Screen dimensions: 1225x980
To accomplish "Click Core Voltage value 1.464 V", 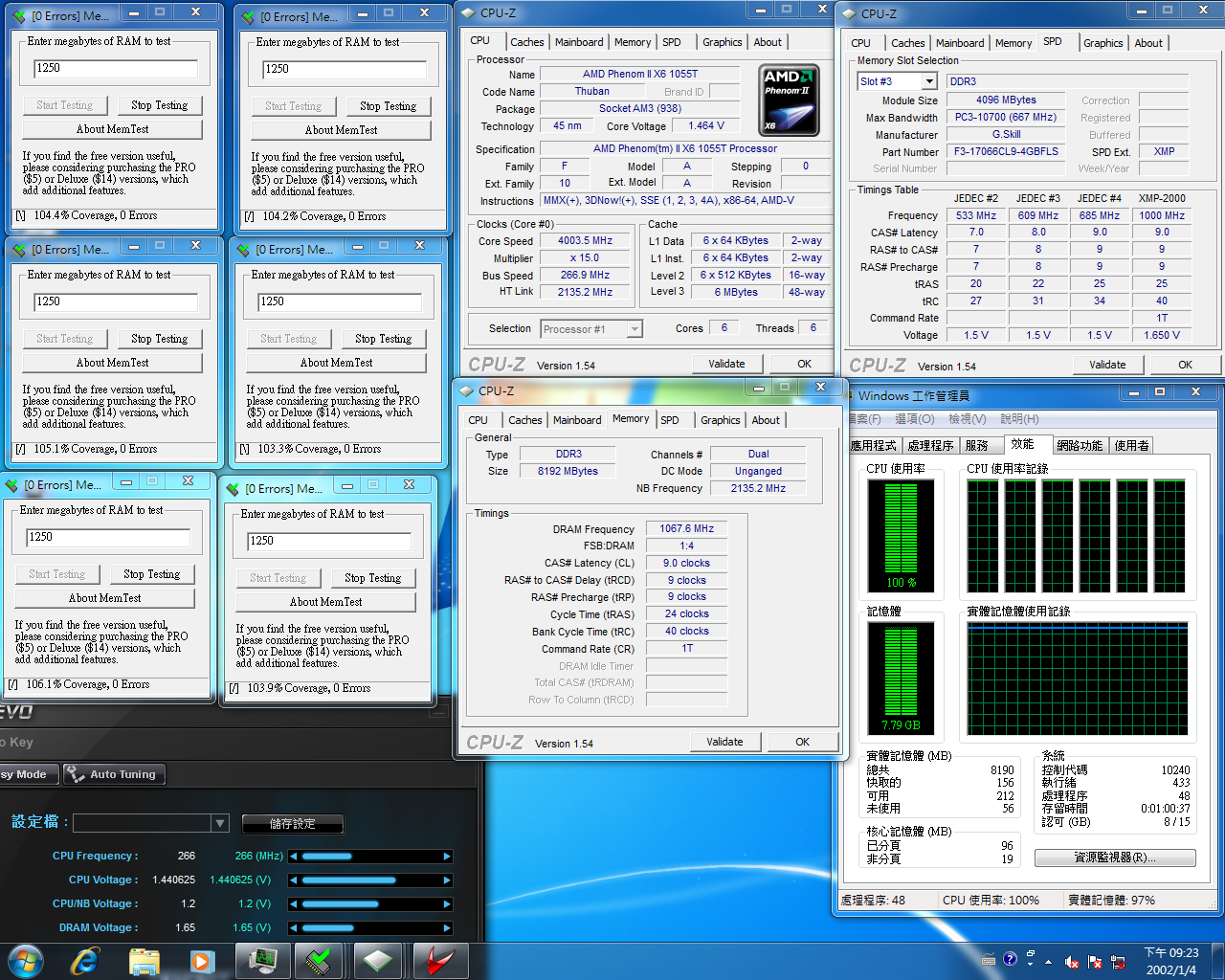I will click(x=706, y=125).
